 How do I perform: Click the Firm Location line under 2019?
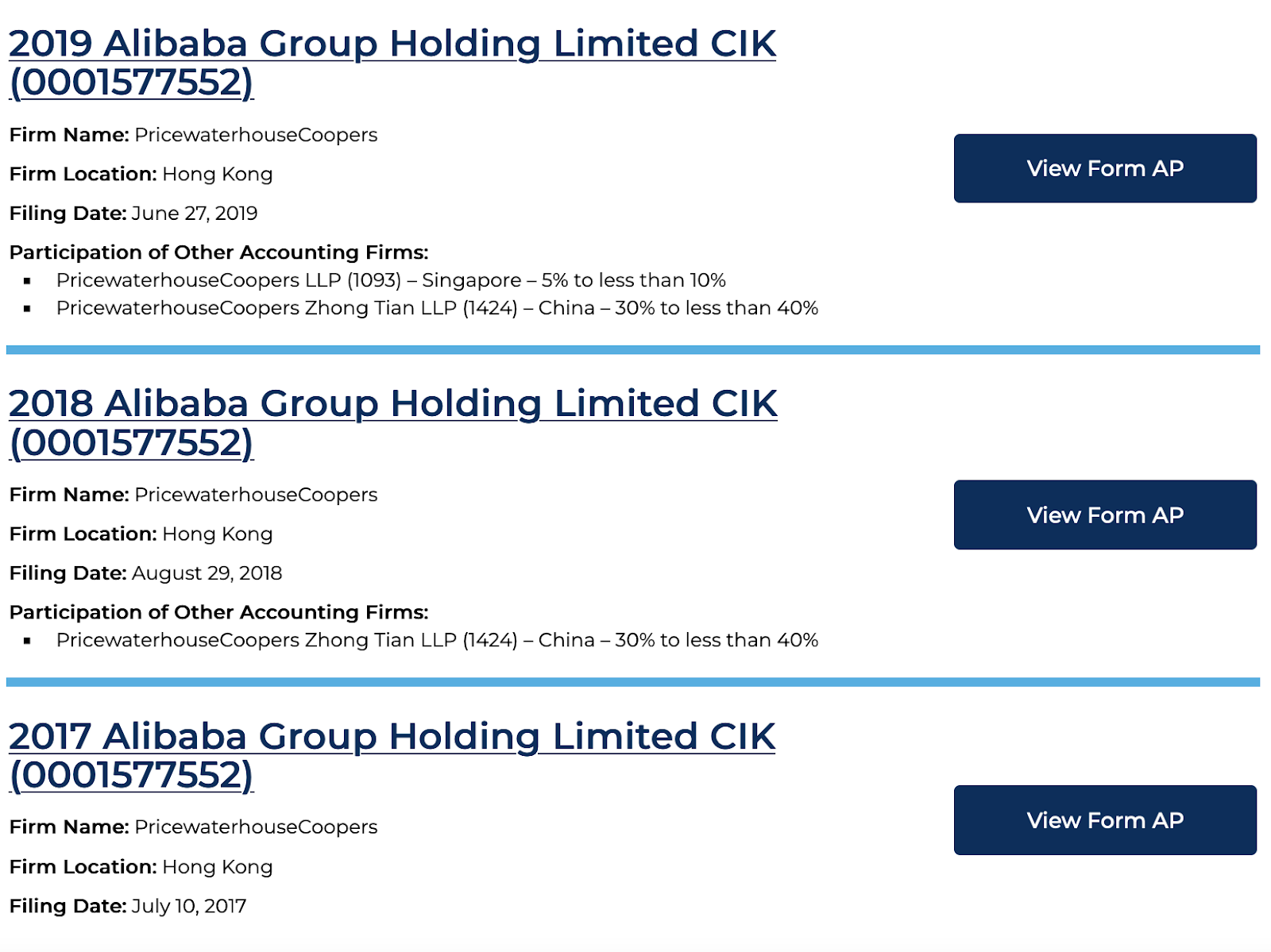pyautogui.click(x=141, y=174)
